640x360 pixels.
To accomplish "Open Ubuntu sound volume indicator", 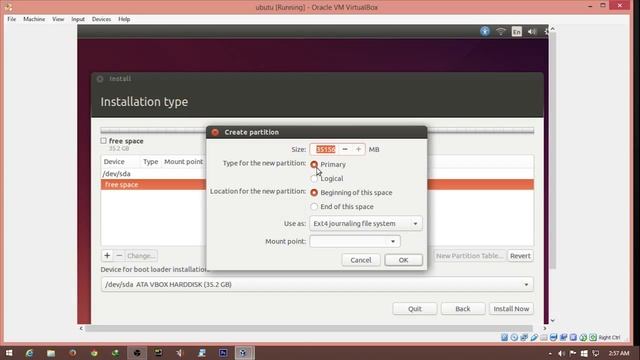I will 532,31.
